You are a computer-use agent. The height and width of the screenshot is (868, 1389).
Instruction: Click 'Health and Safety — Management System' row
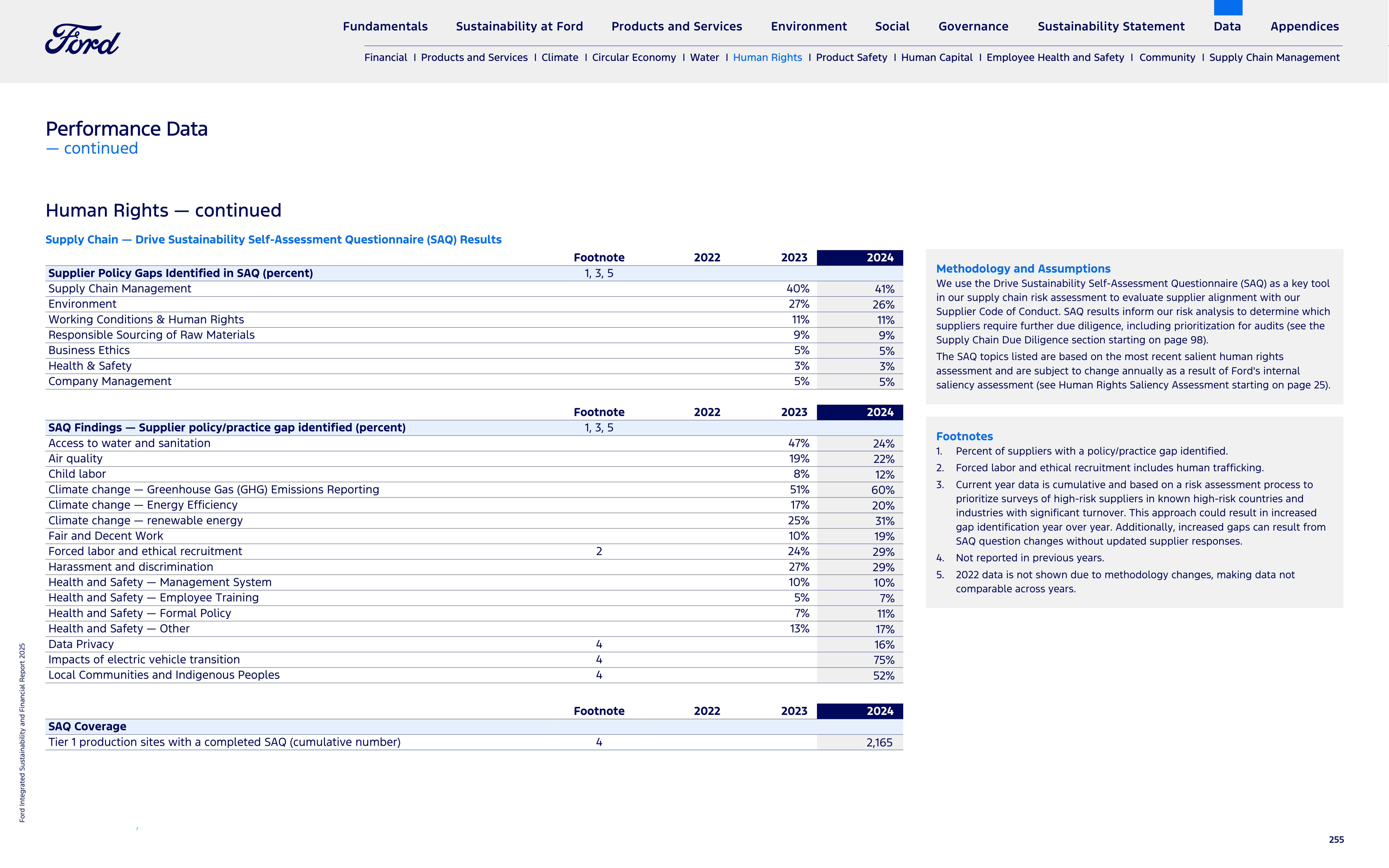[474, 583]
